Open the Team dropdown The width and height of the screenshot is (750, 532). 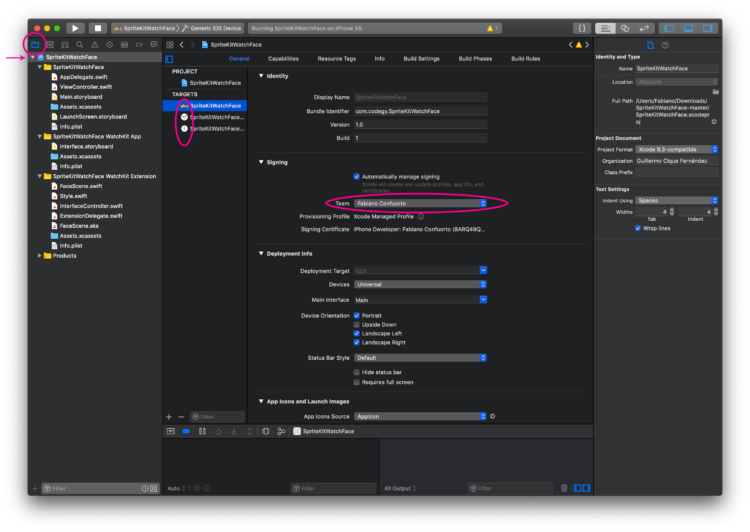point(420,203)
